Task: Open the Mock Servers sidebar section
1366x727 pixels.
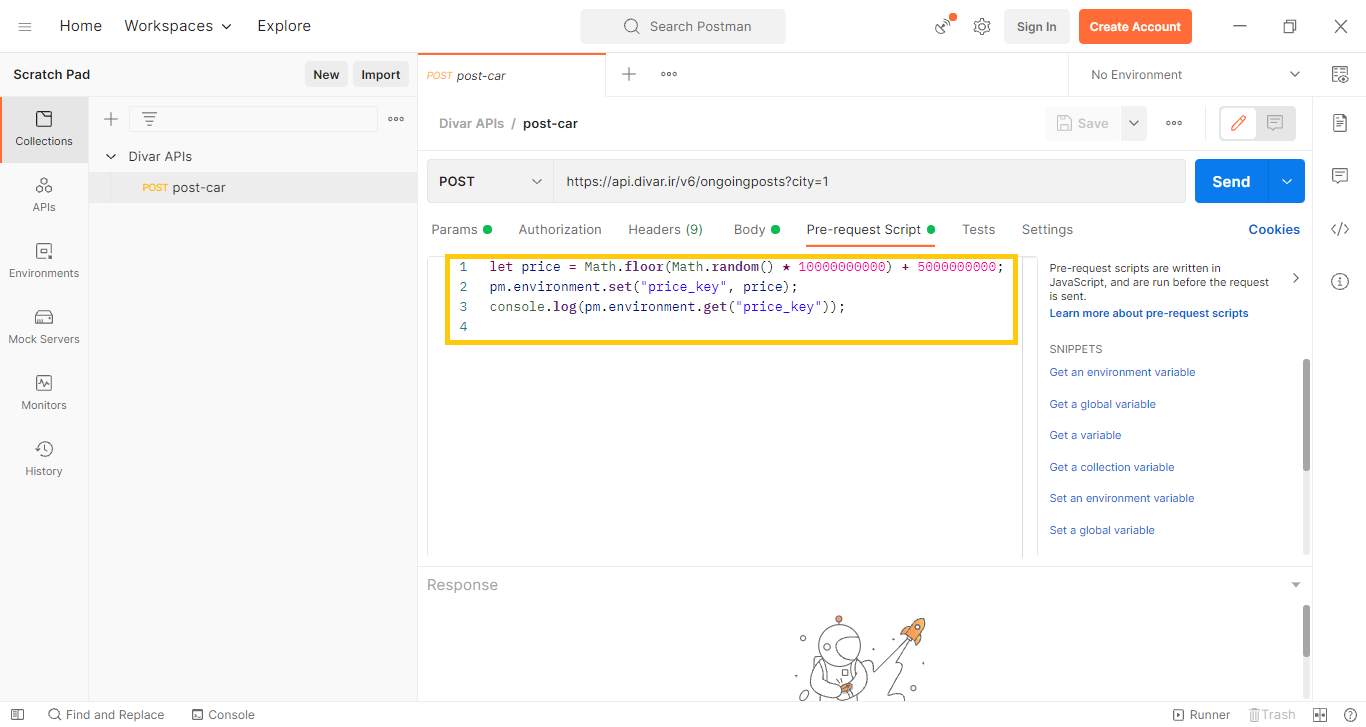Action: 44,327
